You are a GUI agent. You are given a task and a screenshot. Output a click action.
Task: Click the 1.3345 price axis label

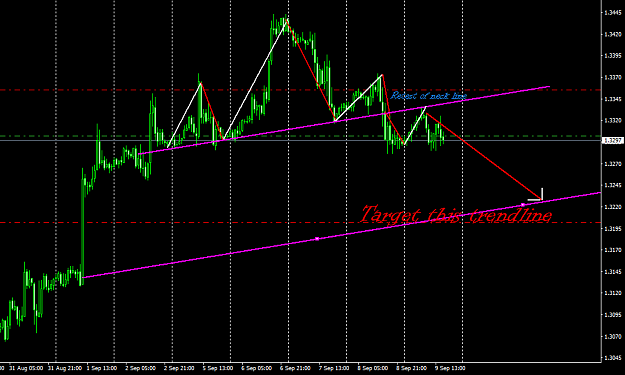pyautogui.click(x=613, y=99)
